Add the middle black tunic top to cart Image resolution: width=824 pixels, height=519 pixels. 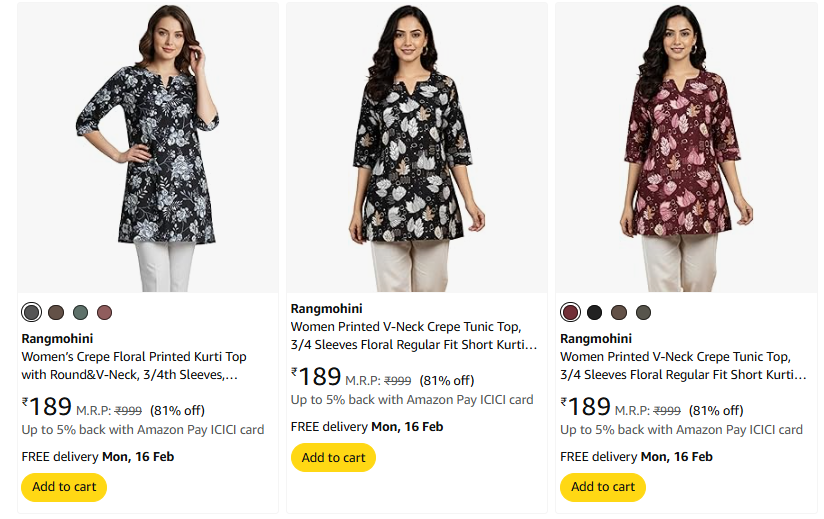click(x=333, y=457)
